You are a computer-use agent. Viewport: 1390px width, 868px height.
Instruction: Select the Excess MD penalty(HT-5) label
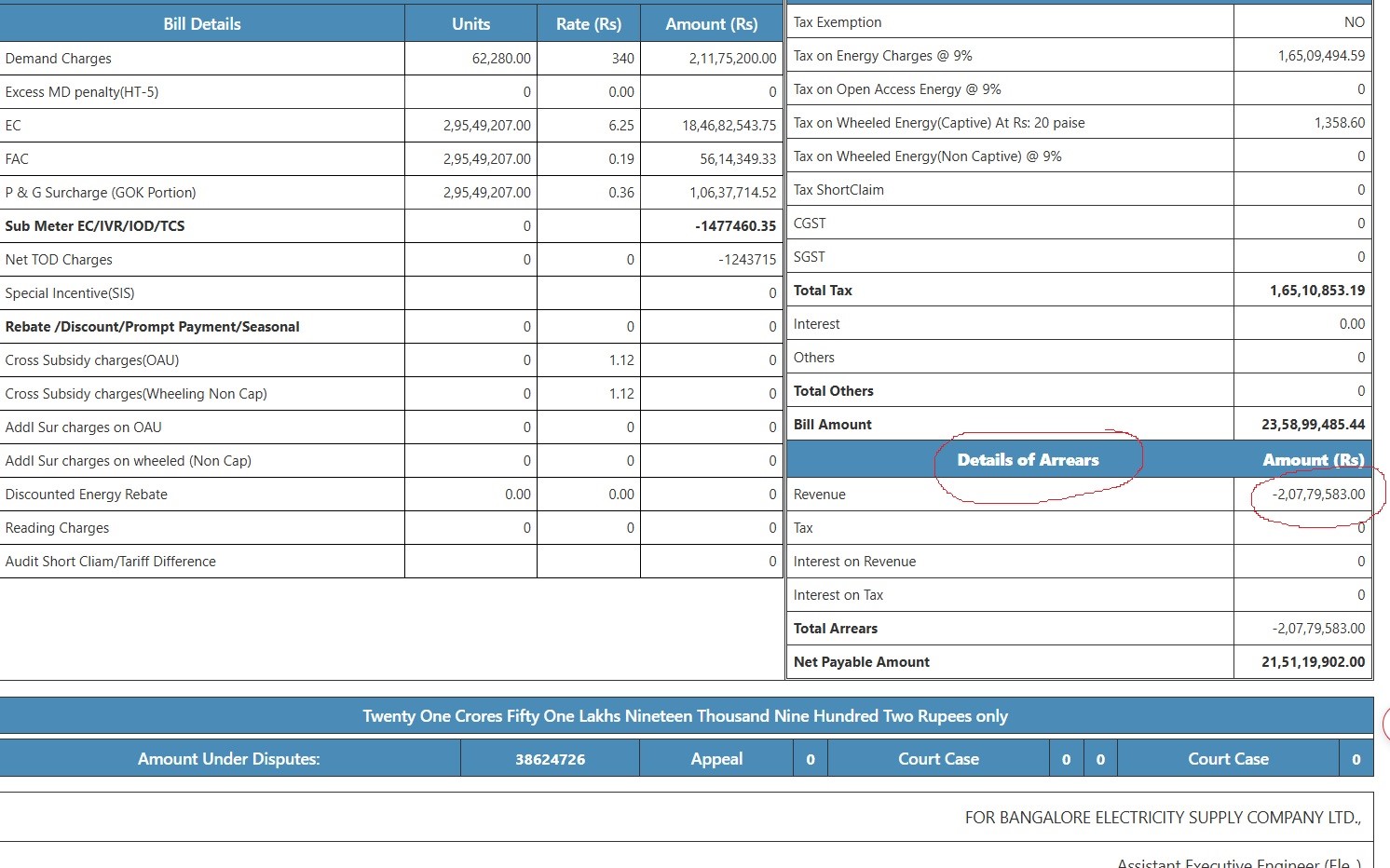click(82, 92)
